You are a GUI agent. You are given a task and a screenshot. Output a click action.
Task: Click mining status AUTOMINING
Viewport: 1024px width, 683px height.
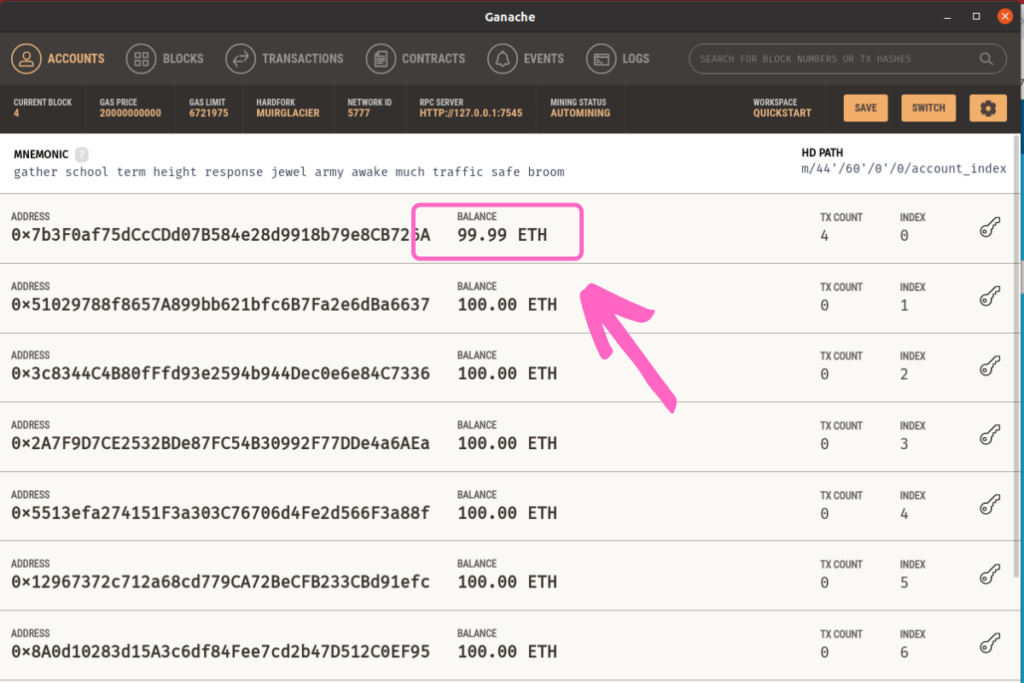580,113
